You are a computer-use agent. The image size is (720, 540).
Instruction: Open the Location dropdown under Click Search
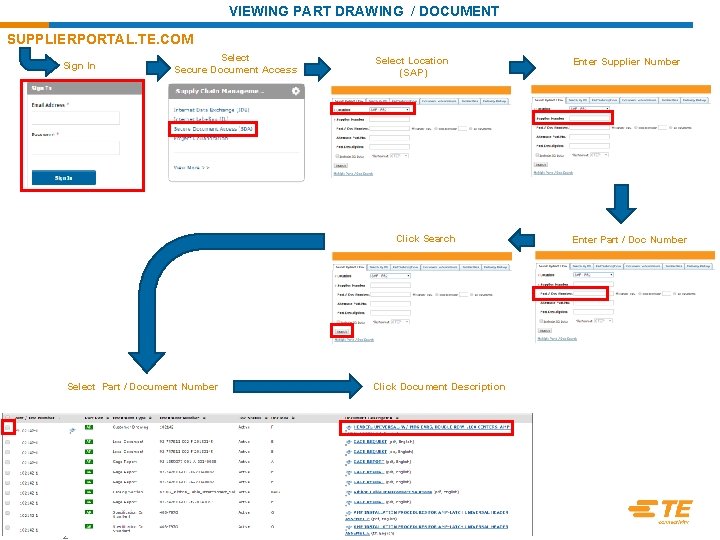point(390,276)
